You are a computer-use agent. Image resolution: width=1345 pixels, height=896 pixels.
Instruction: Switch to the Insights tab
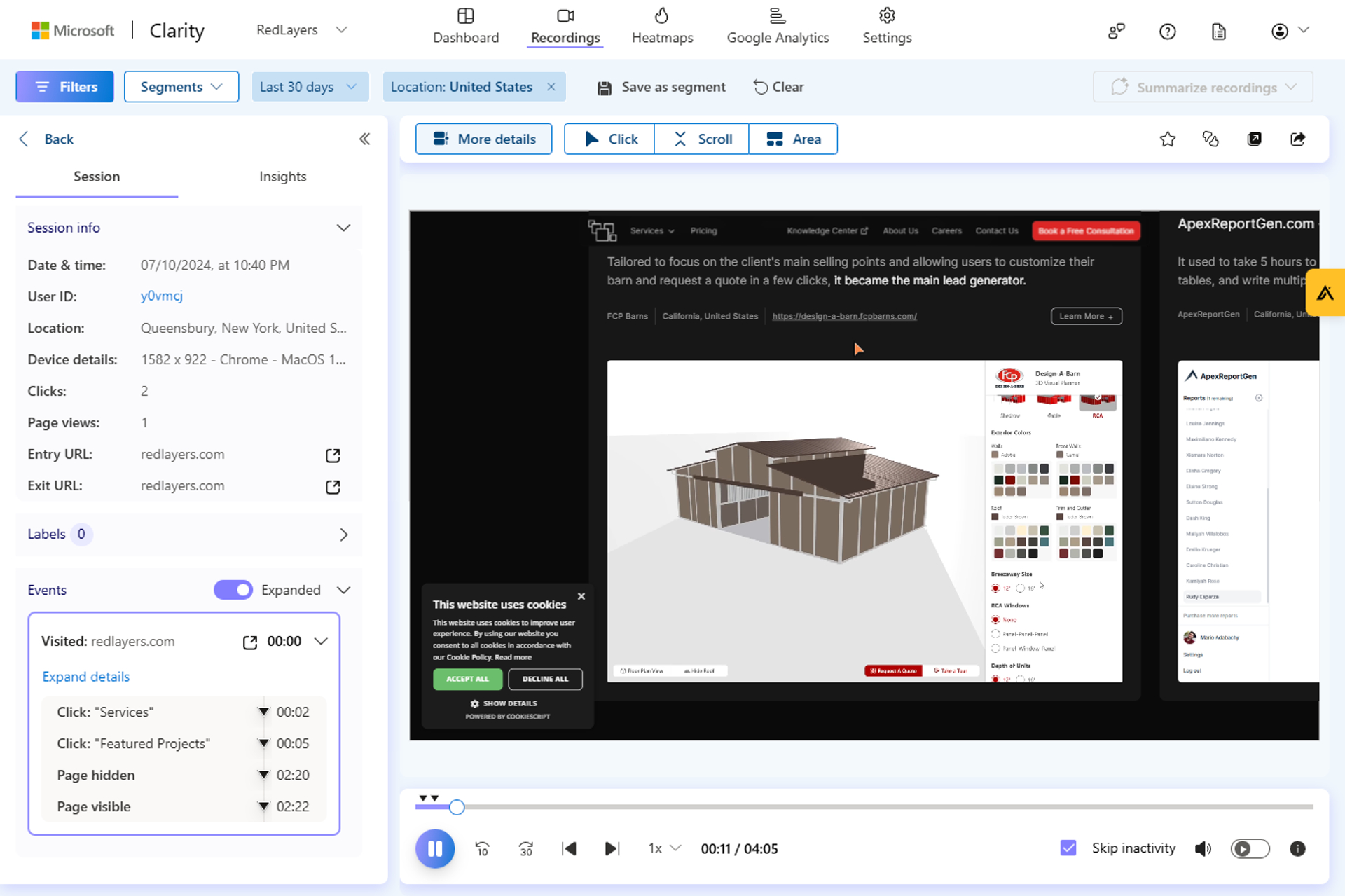tap(282, 177)
